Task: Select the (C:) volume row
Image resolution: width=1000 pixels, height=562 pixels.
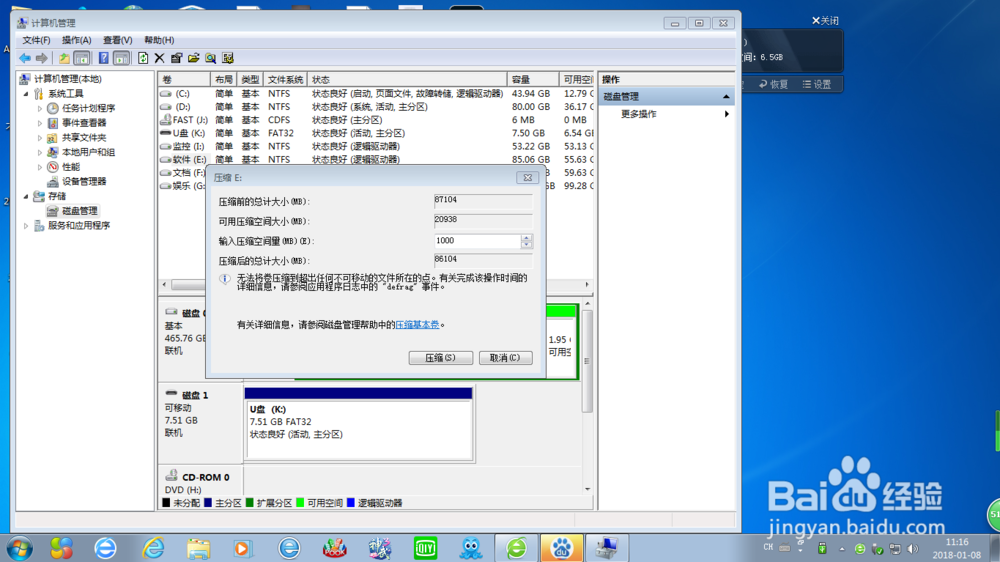Action: [376, 94]
